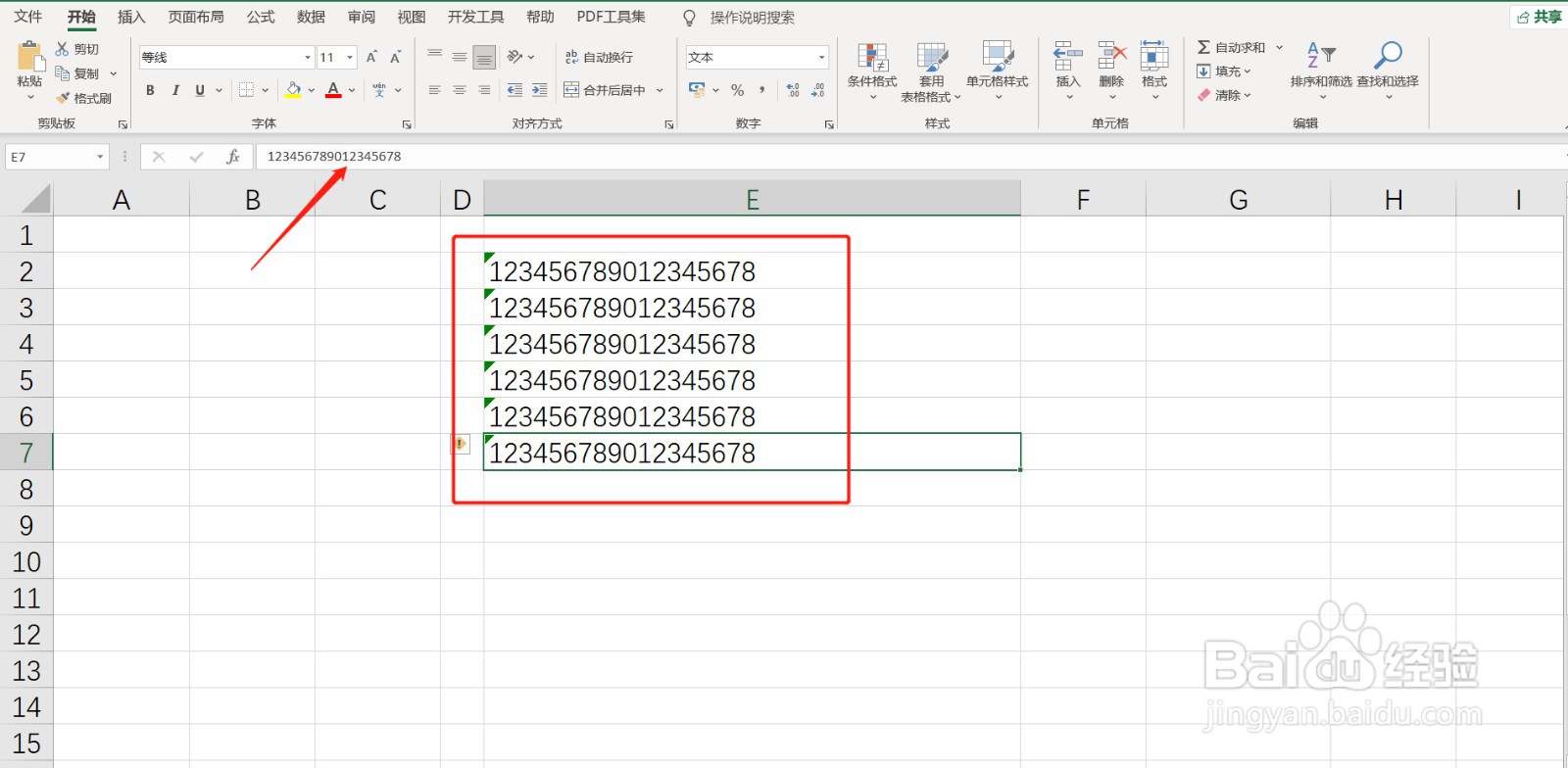Apply the red font color A

pyautogui.click(x=333, y=90)
